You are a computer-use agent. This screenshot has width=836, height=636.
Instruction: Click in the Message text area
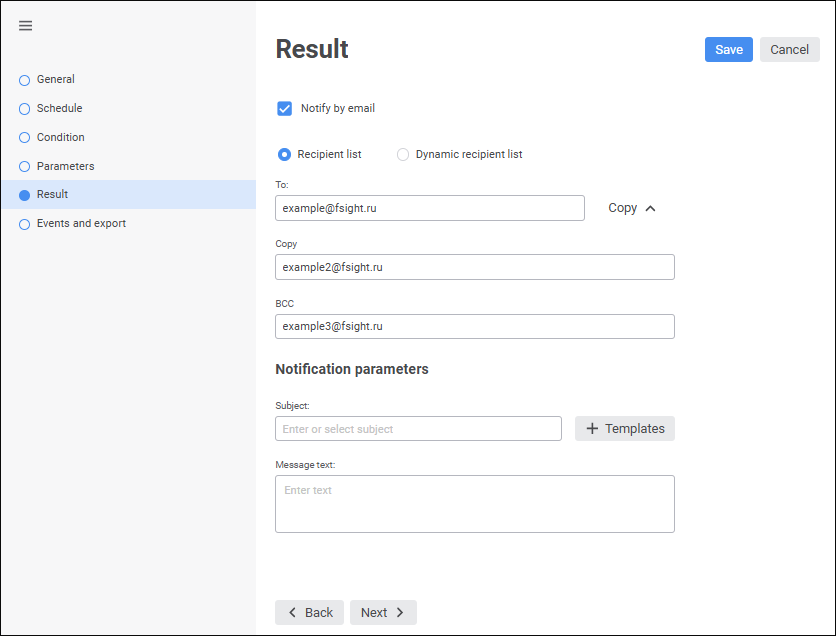tap(474, 504)
